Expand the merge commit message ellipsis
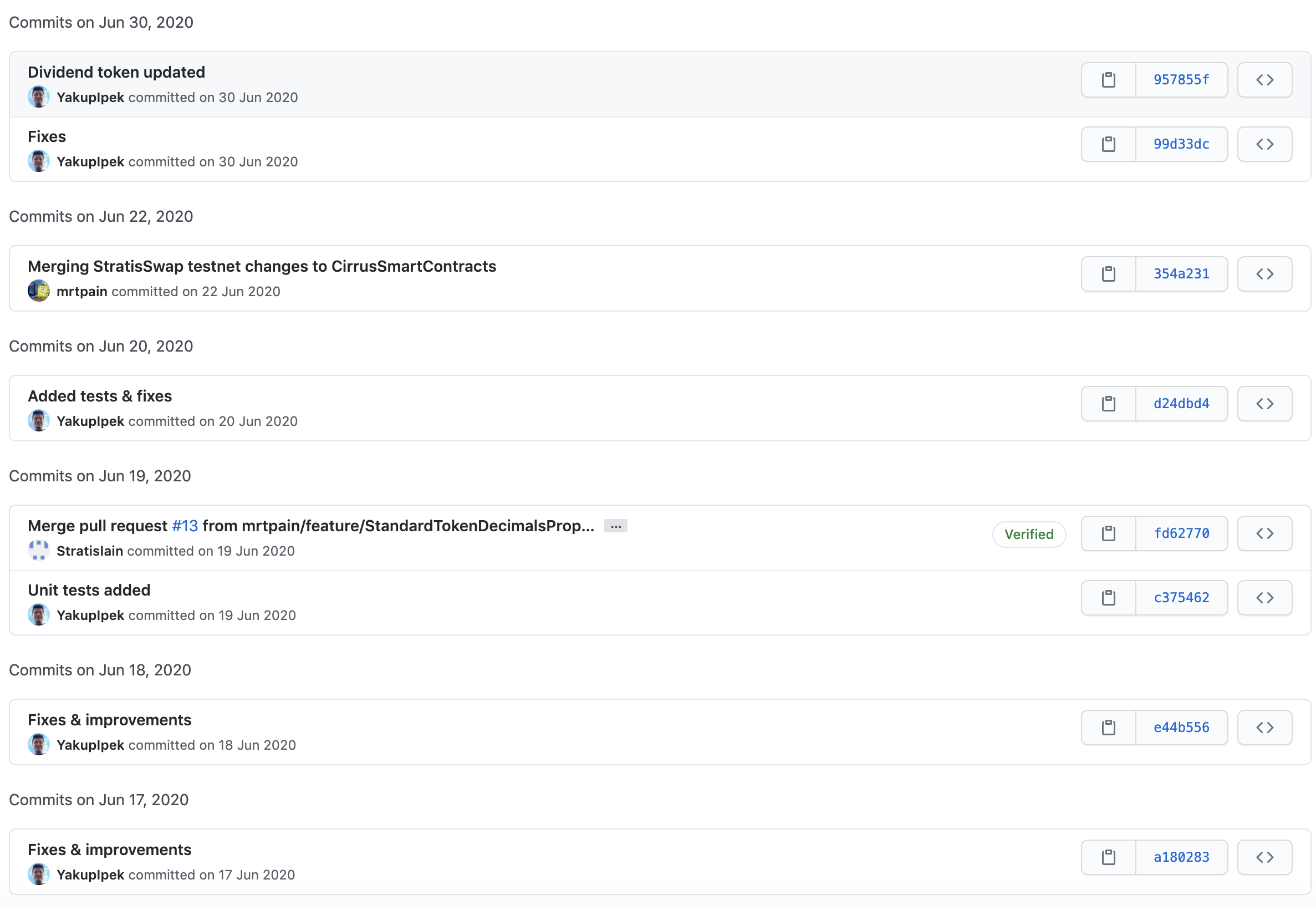Screen dimensions: 1316x905 (x=615, y=526)
